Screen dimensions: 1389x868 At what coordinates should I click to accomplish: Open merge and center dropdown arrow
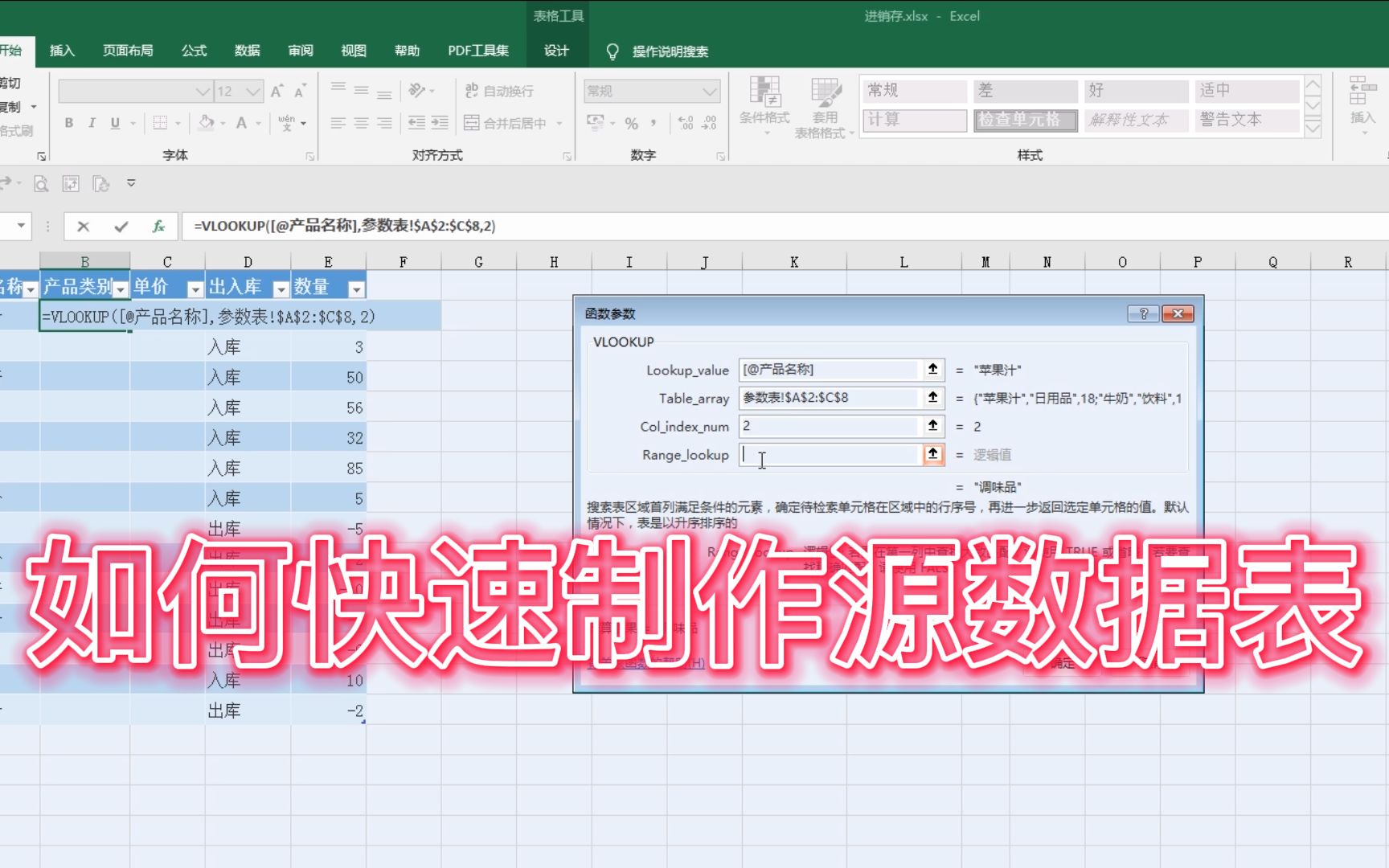pyautogui.click(x=559, y=123)
